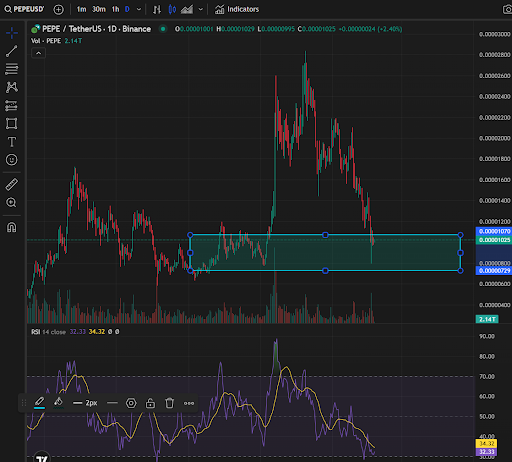512x462 pixels.
Task: Delete the drawing with trash icon
Action: [169, 403]
